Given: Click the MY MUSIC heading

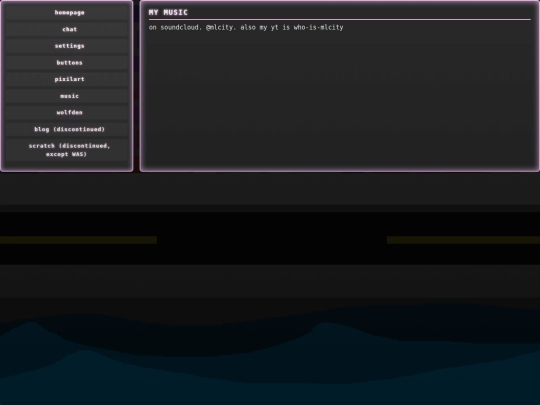Looking at the screenshot, I should click(168, 13).
